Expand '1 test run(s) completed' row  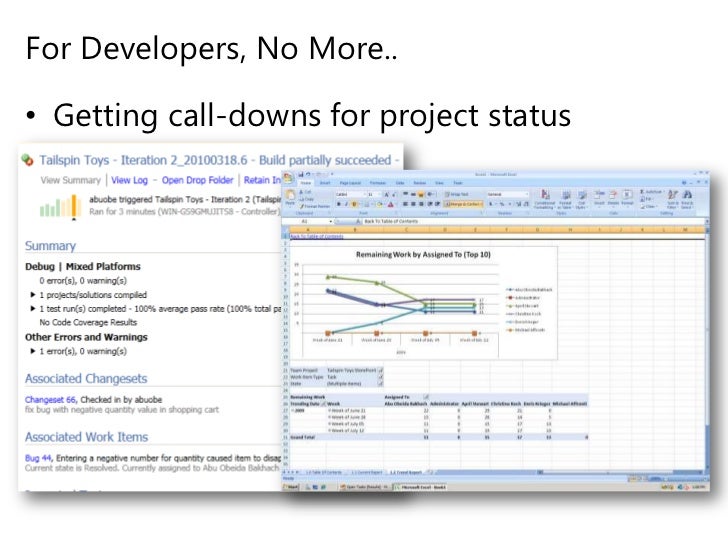[32, 309]
